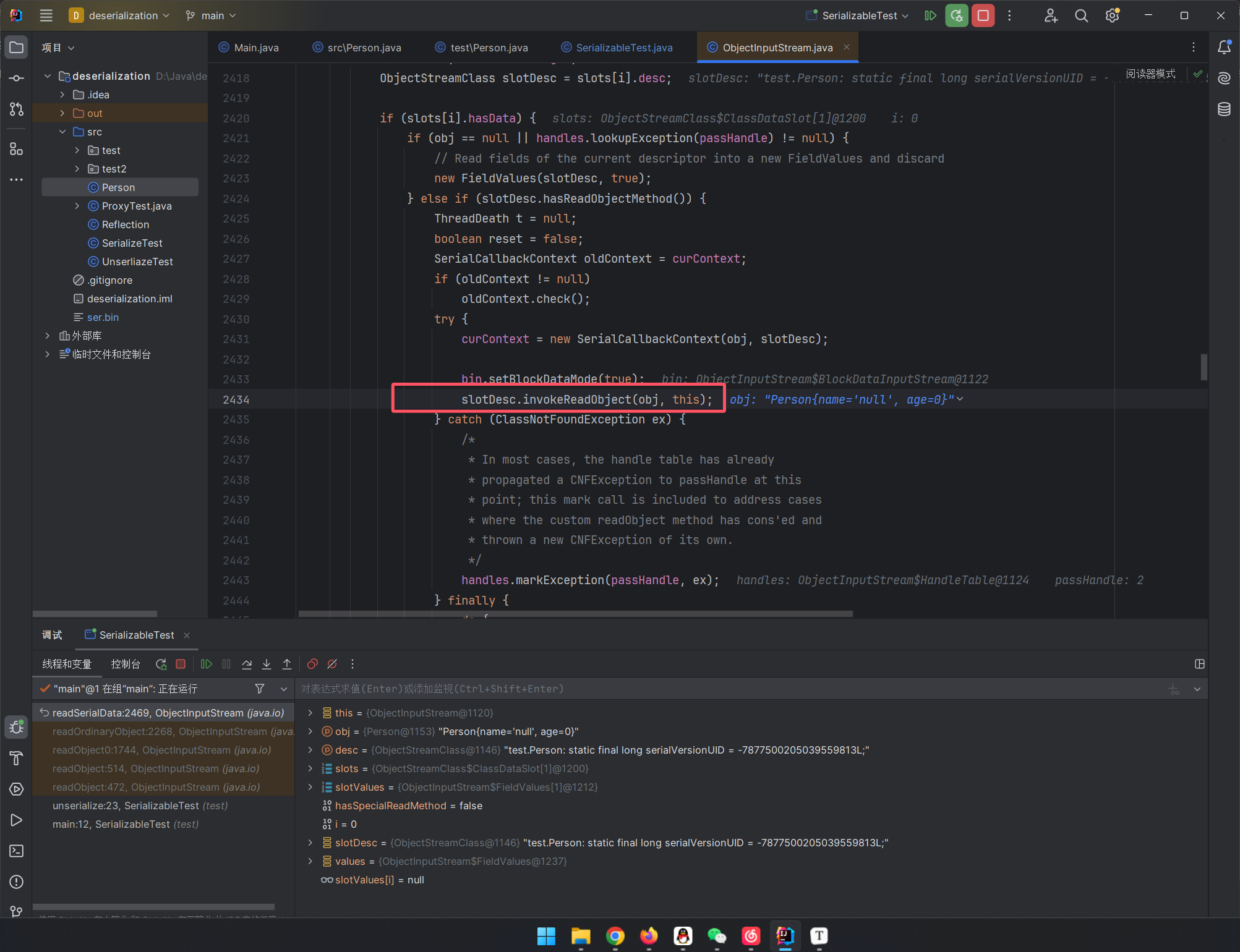Open the Problems tool window

[17, 882]
